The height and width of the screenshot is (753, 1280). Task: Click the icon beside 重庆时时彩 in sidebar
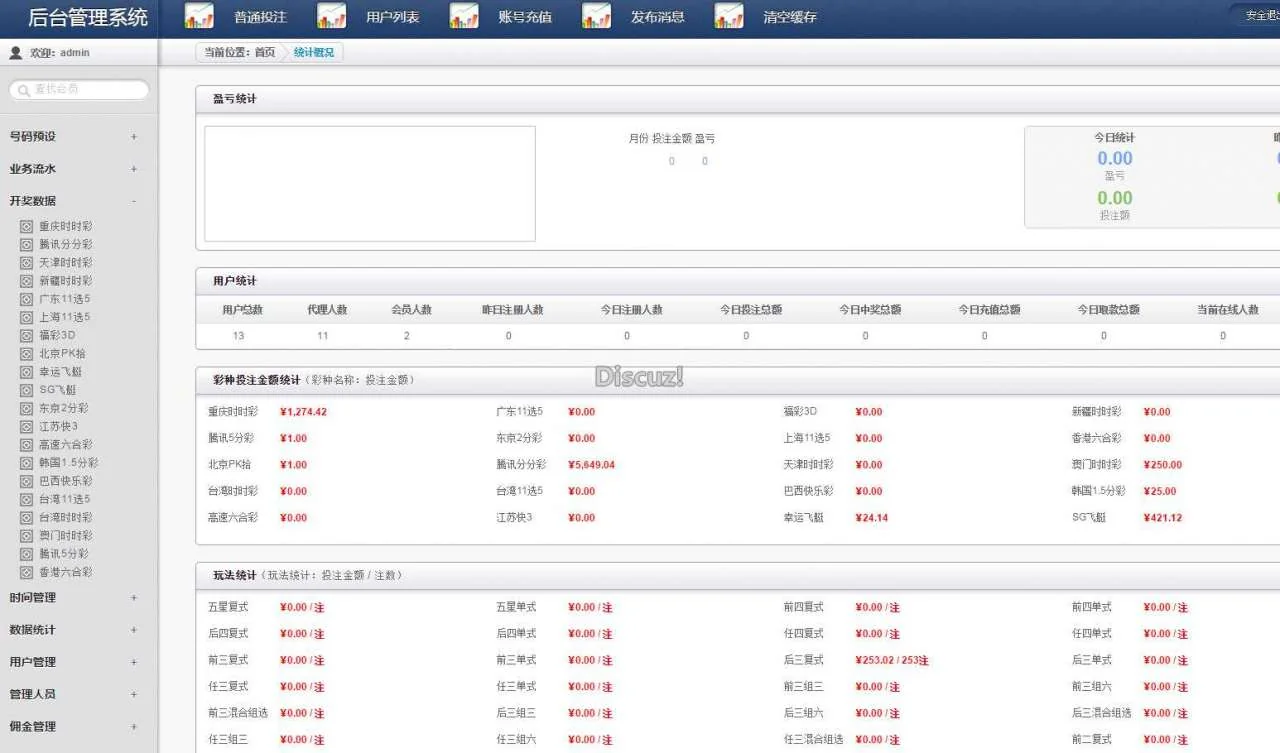[x=27, y=227]
